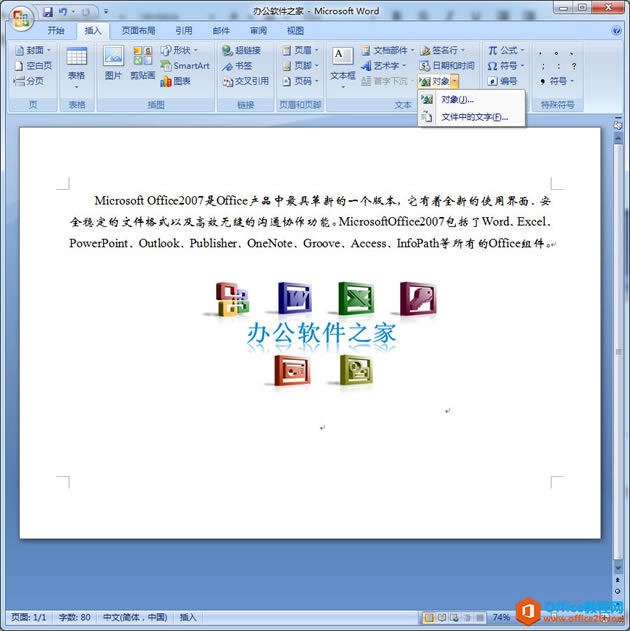This screenshot has height=631, width=630.
Task: Switch to Web Layout view
Action: click(x=454, y=617)
